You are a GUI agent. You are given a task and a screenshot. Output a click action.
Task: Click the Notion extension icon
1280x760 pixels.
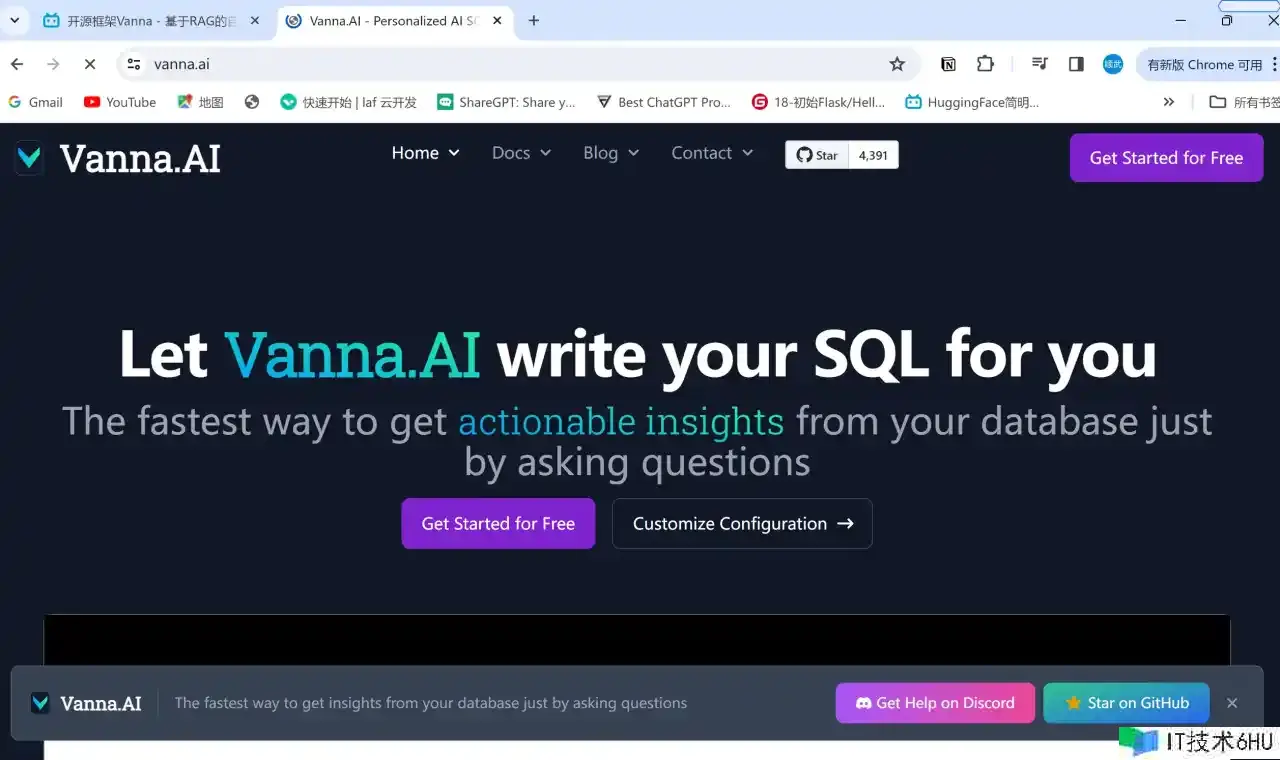point(948,64)
